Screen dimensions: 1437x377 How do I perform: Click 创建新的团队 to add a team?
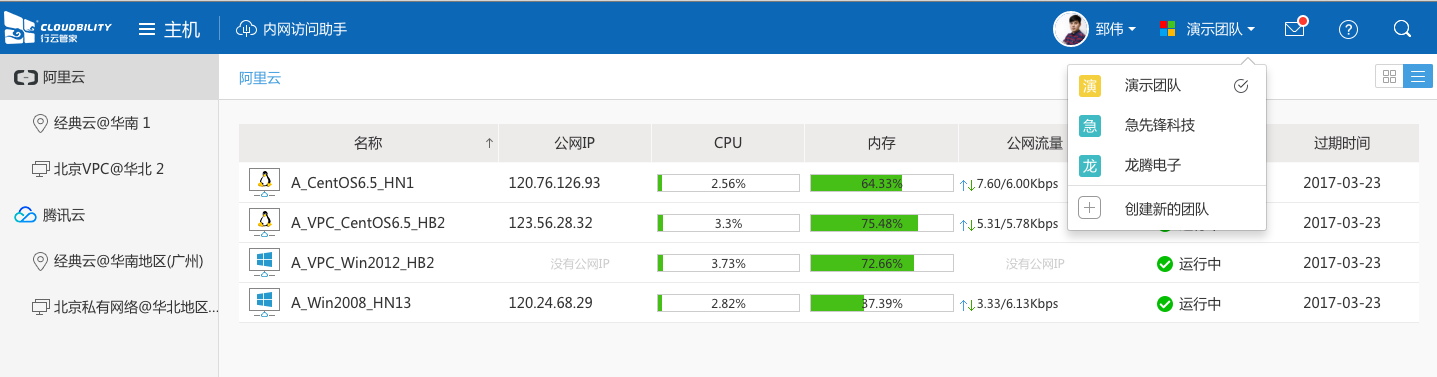(1166, 209)
